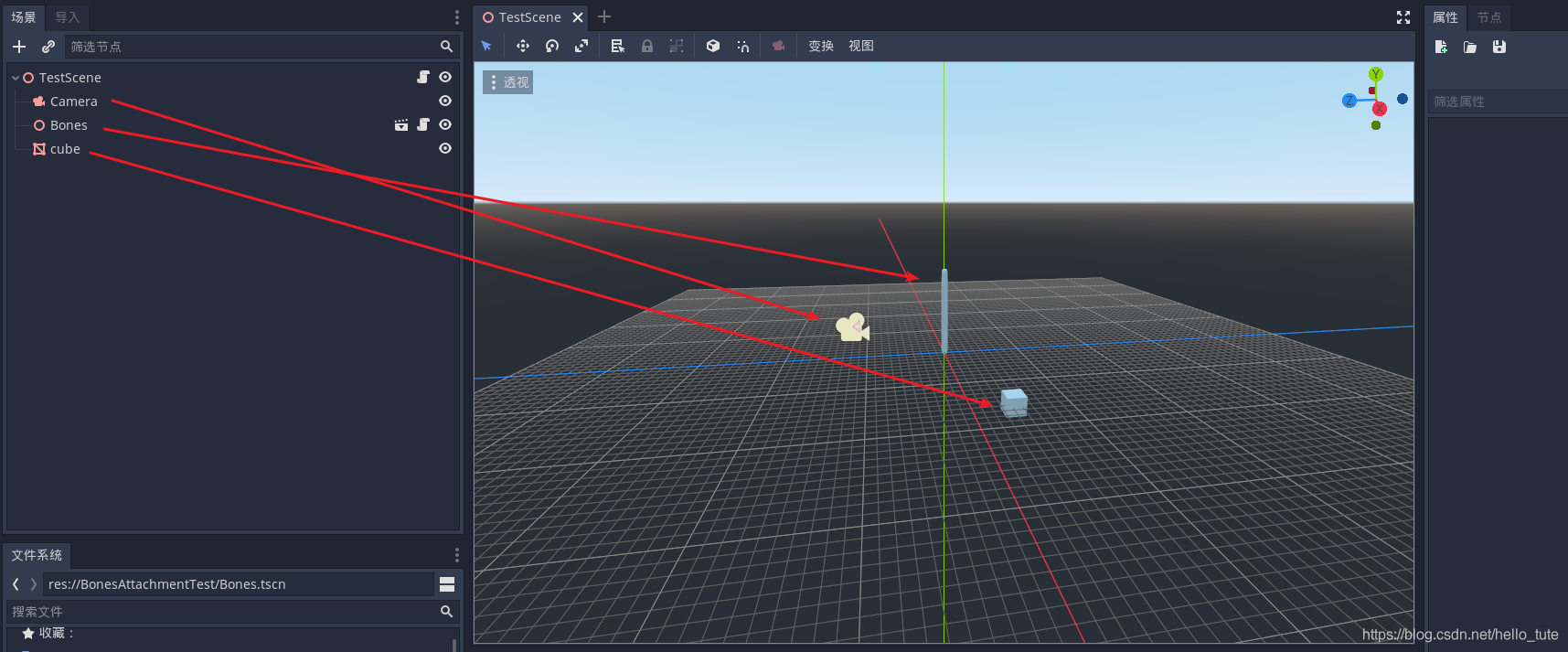Click the X axis on view gizmo

coord(1380,109)
